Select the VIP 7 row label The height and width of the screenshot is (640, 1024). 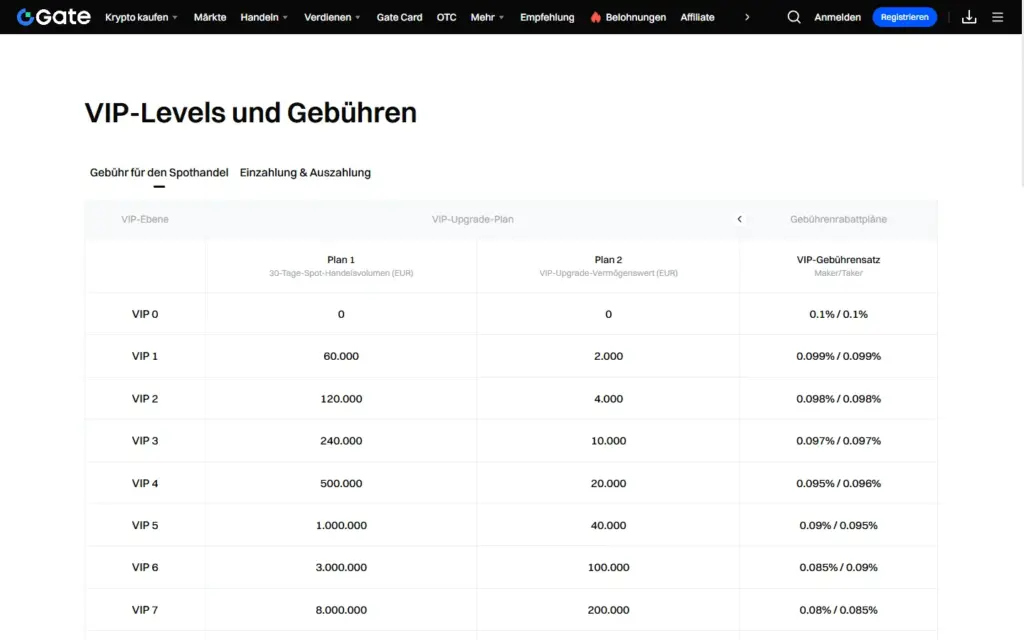click(x=144, y=610)
